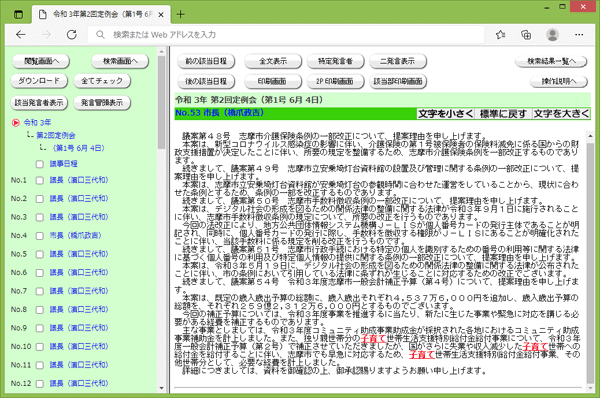Click 文字を小さく to shrink text

click(446, 114)
